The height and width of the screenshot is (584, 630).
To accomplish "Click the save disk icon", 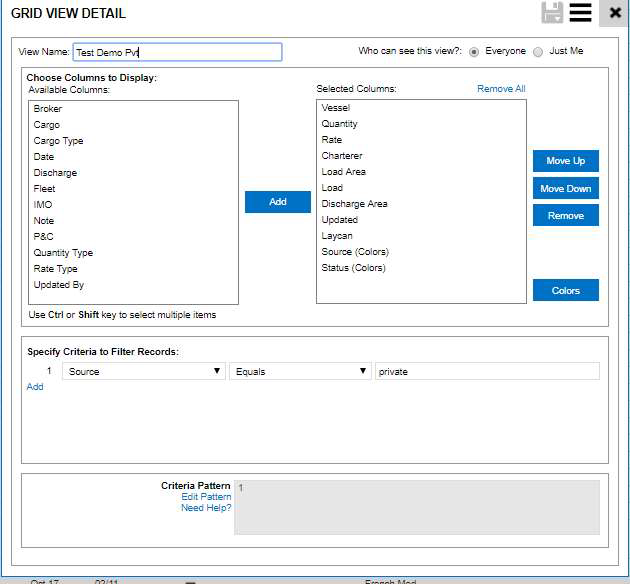I will coord(552,13).
